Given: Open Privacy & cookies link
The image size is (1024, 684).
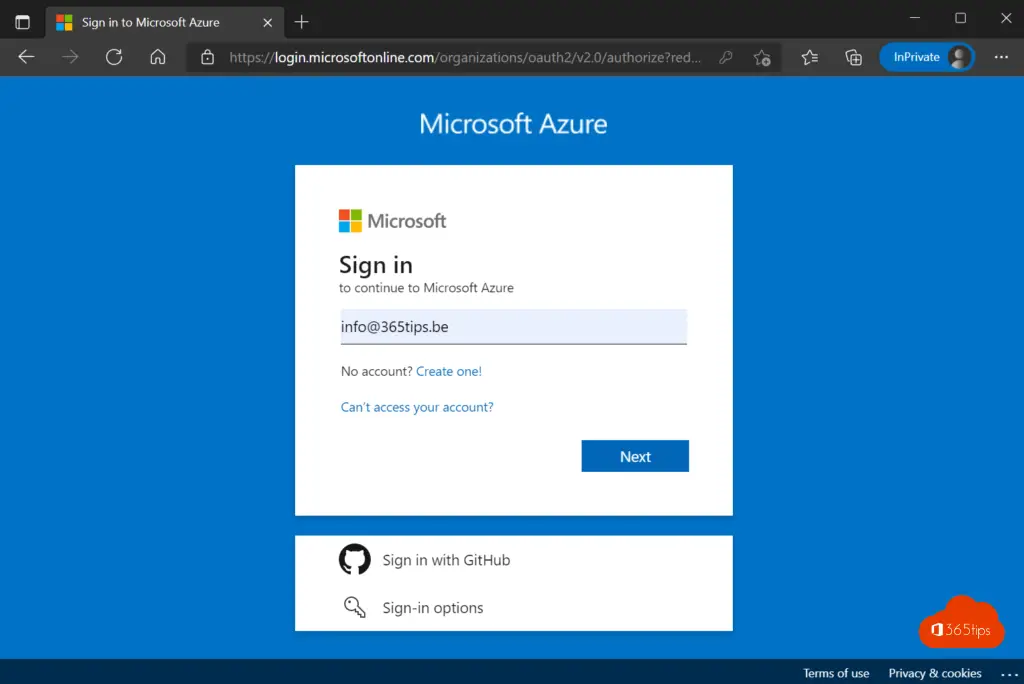Looking at the screenshot, I should click(935, 673).
